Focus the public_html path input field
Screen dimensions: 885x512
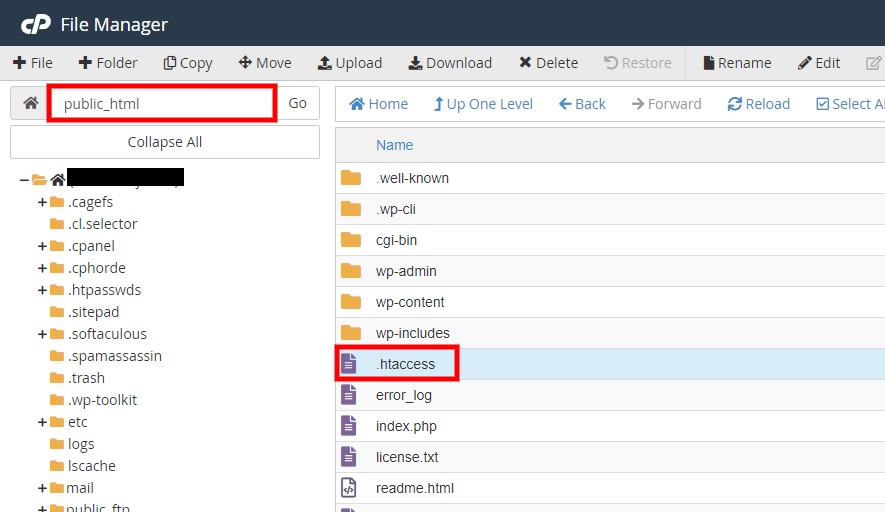[x=163, y=103]
